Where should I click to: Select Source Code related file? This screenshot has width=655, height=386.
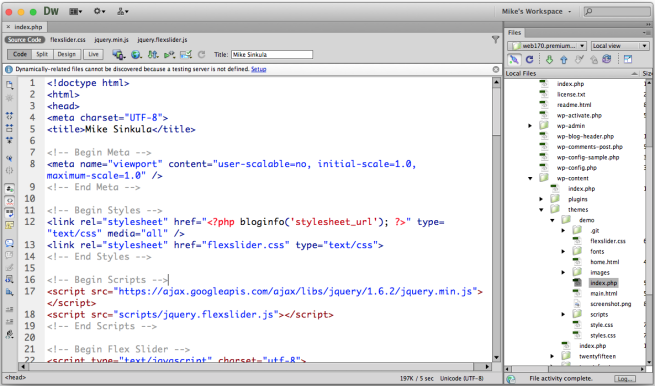coord(25,40)
